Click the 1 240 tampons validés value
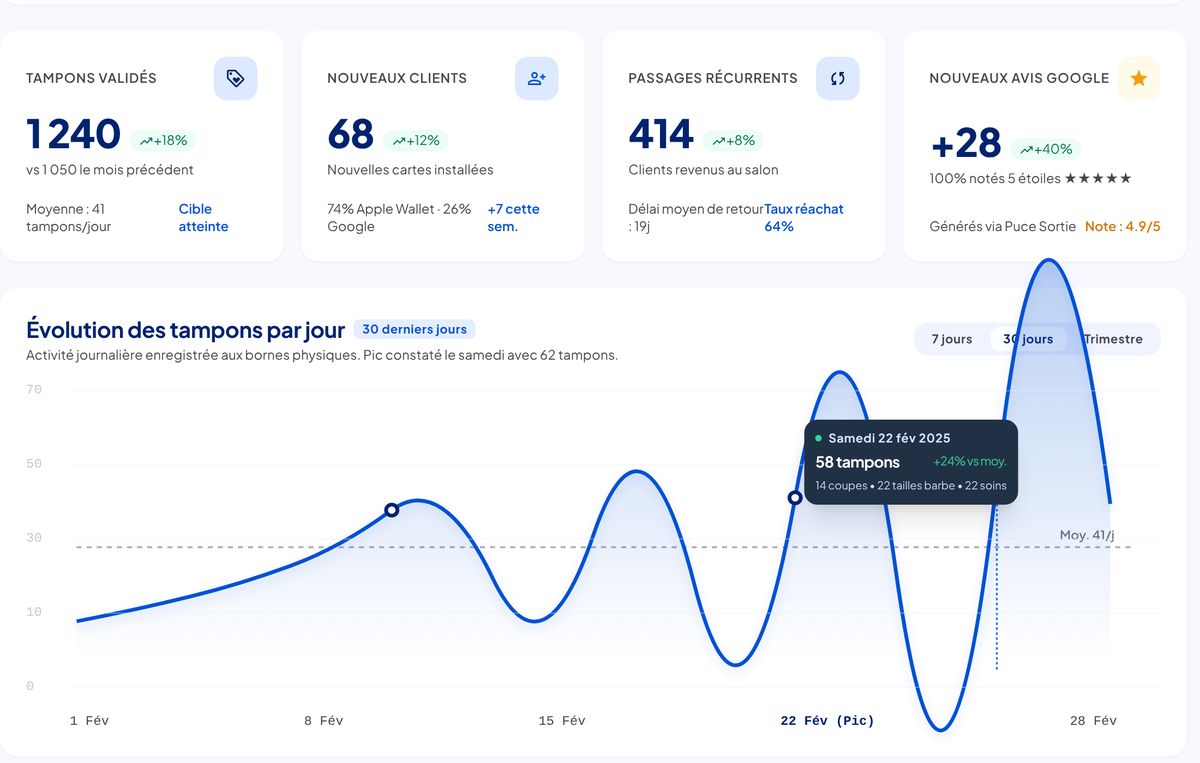Viewport: 1200px width, 763px height. [x=74, y=135]
